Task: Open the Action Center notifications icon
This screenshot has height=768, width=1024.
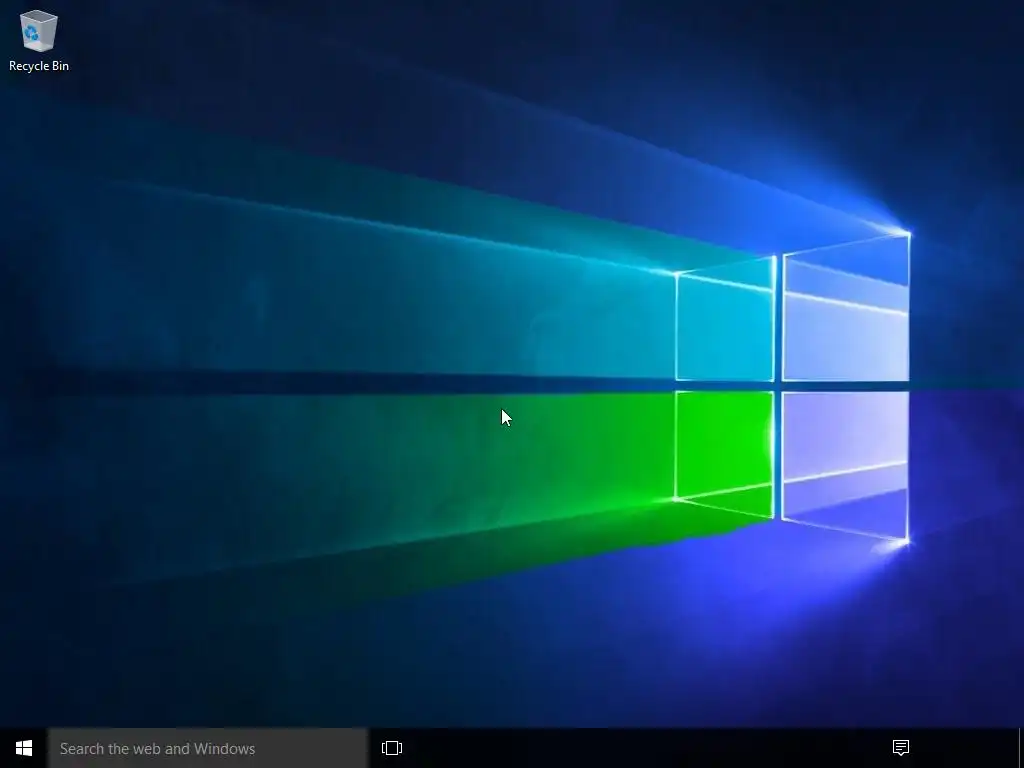Action: [x=901, y=748]
